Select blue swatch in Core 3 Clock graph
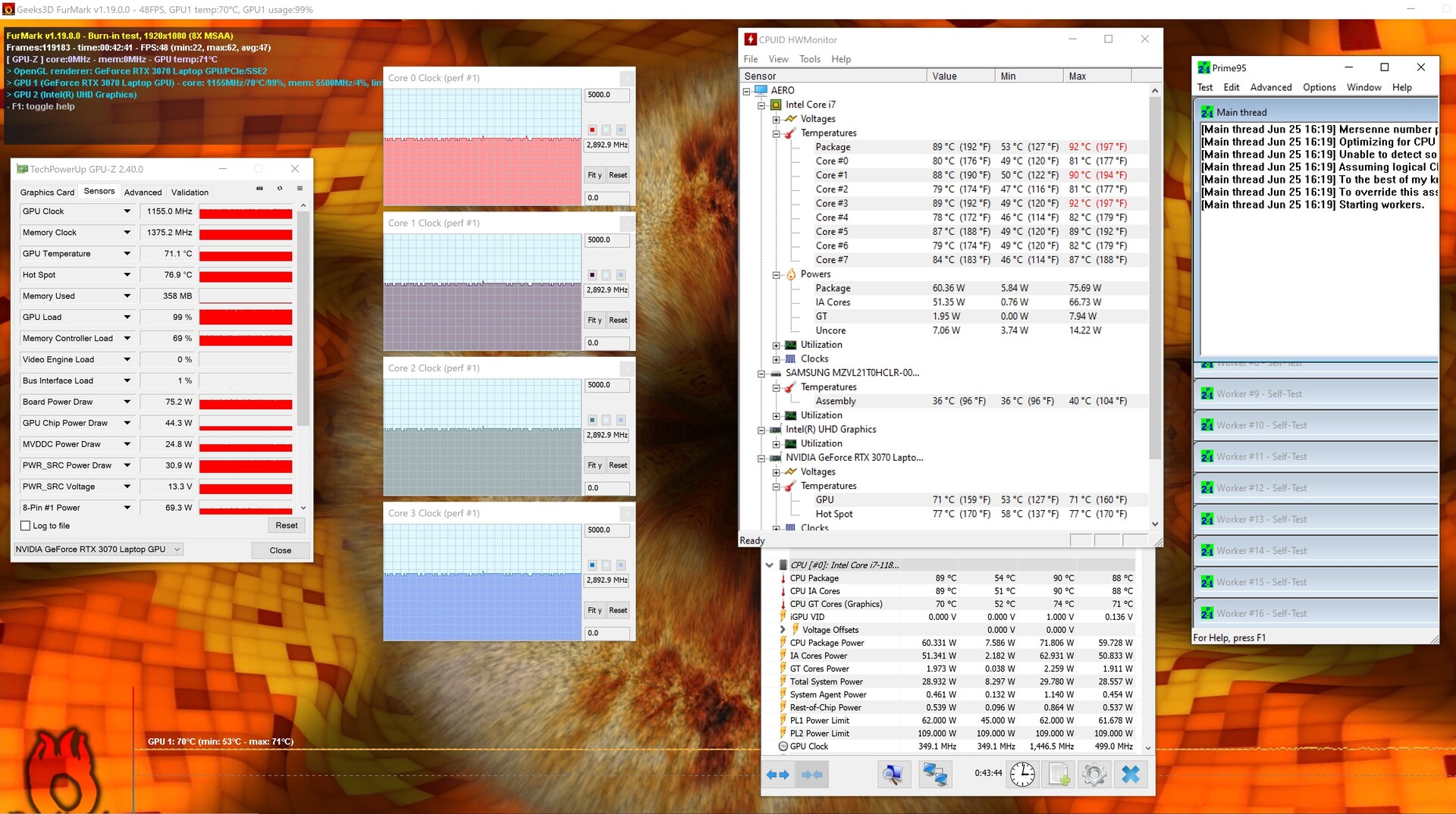1456x814 pixels. pyautogui.click(x=592, y=565)
